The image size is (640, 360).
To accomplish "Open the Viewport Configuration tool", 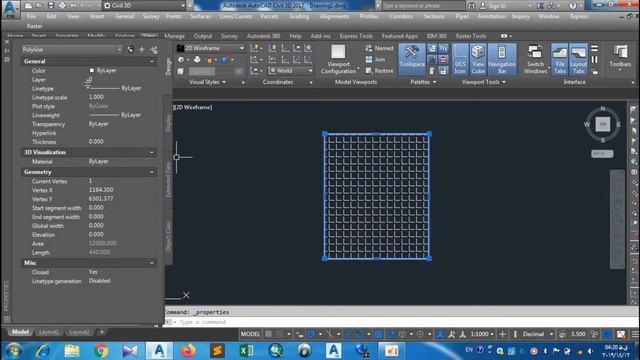I will tap(338, 59).
